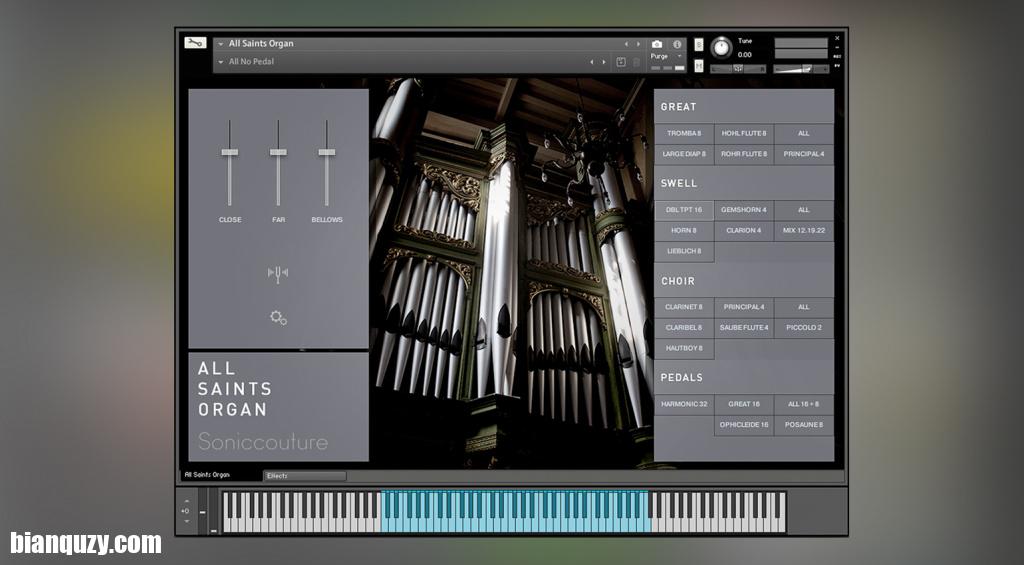The width and height of the screenshot is (1024, 565).
Task: Show instrument info icon
Action: point(677,44)
